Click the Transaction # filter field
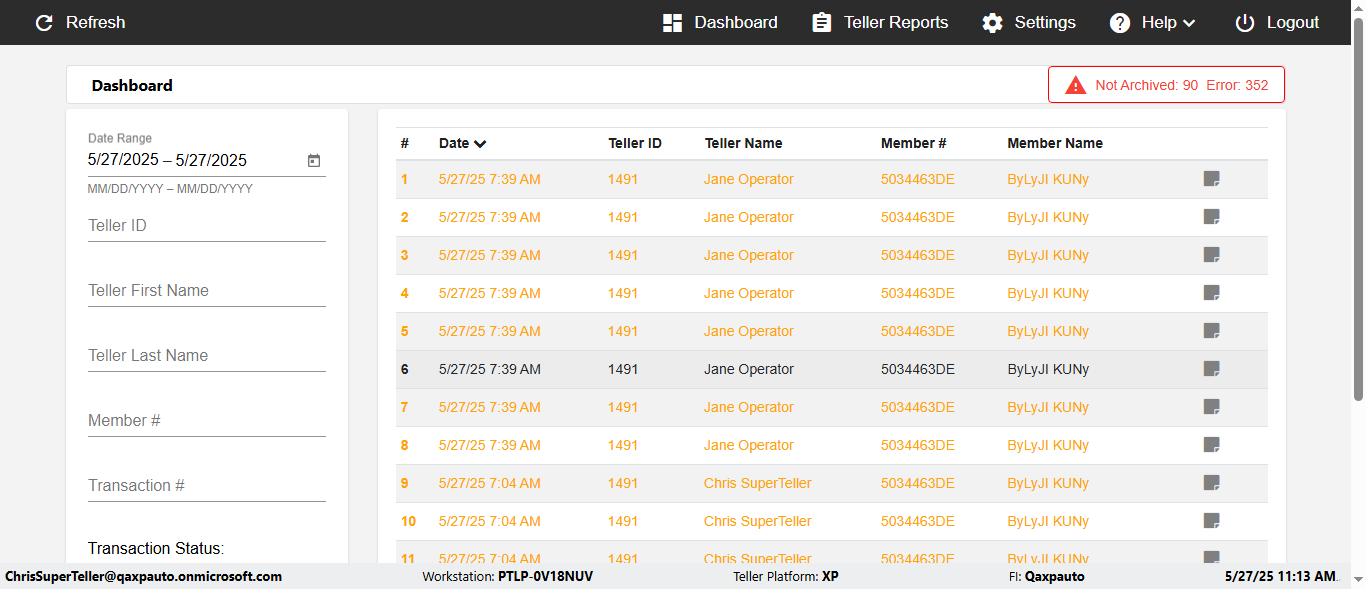 [x=206, y=486]
